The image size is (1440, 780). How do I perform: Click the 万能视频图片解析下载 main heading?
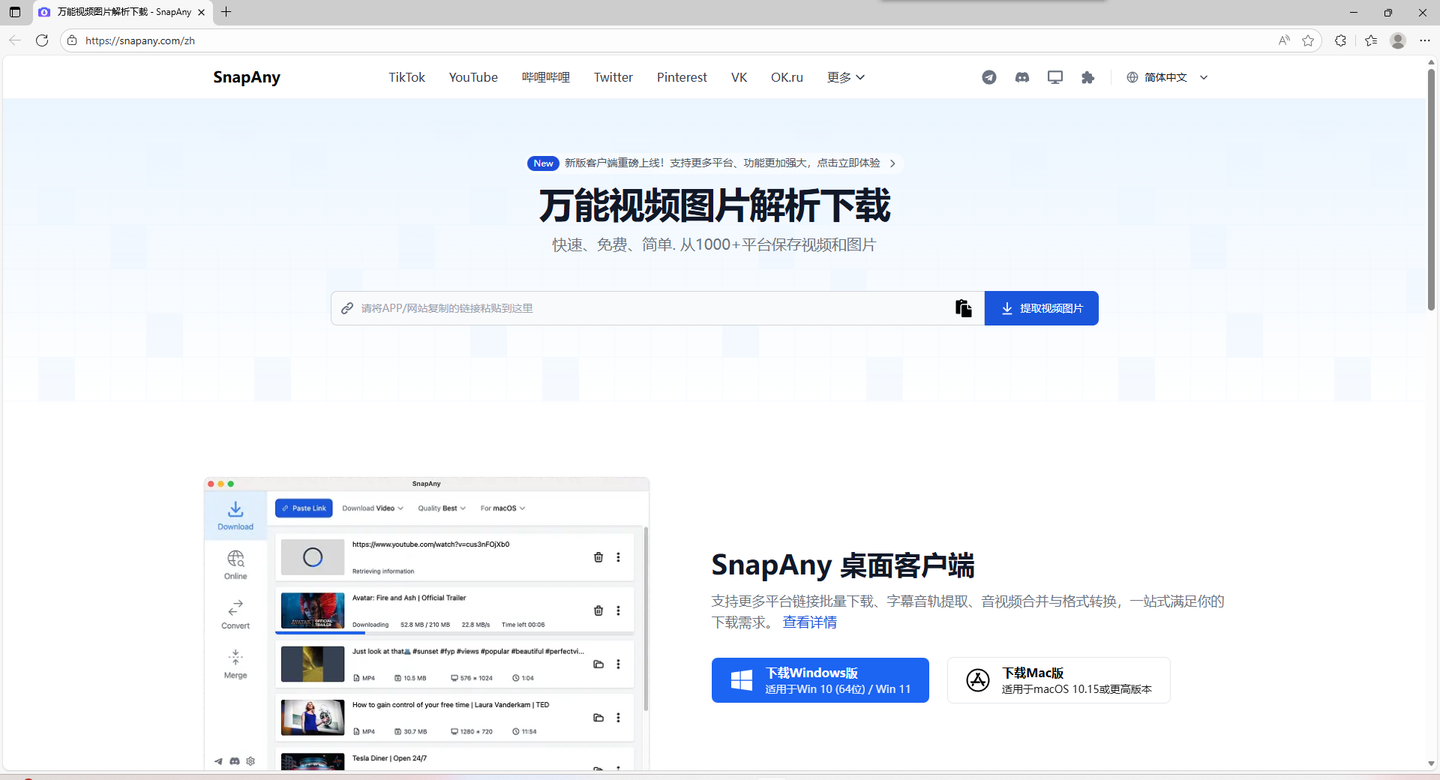[x=714, y=205]
